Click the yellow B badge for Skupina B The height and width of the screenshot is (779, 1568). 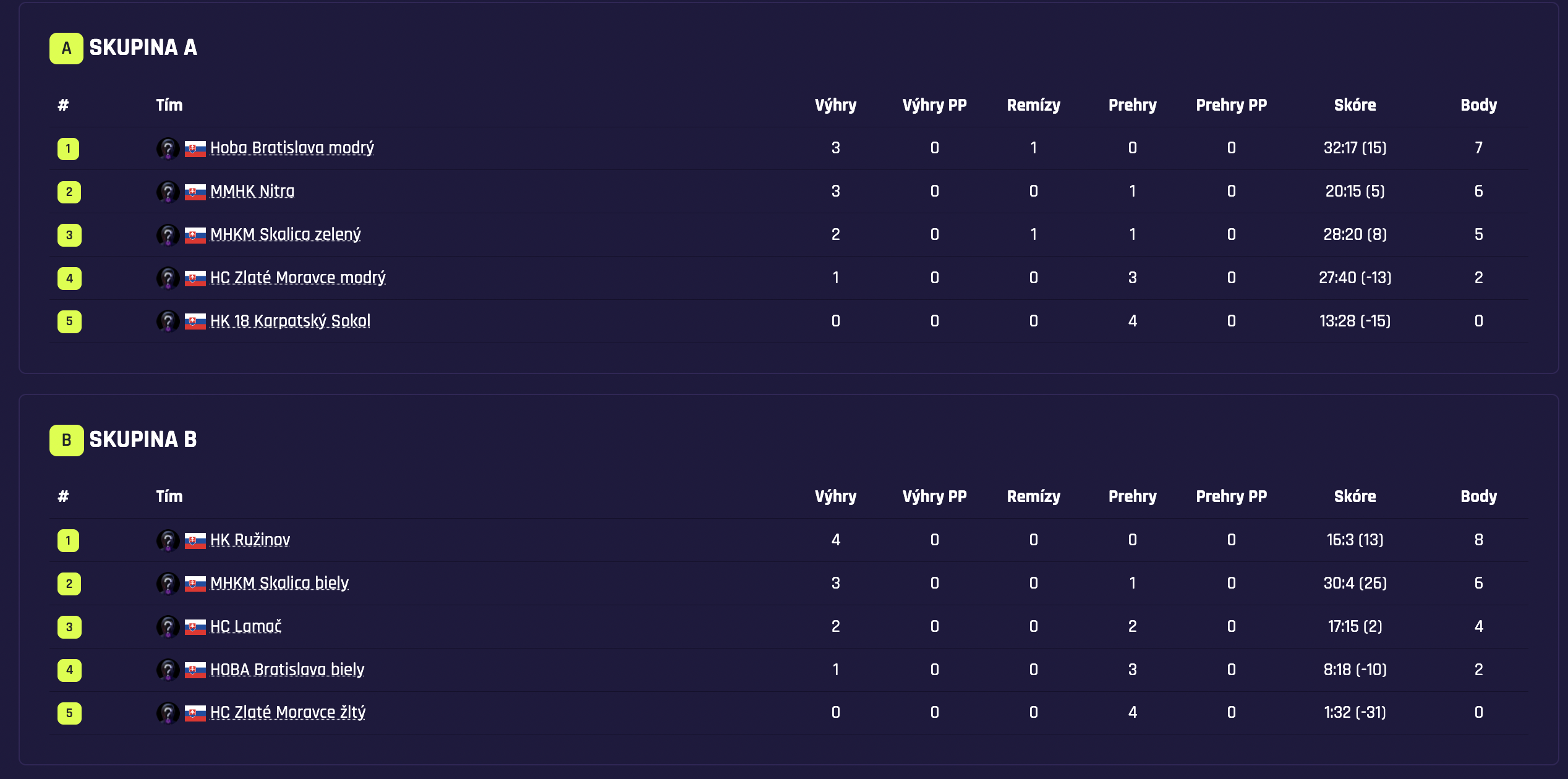click(66, 440)
